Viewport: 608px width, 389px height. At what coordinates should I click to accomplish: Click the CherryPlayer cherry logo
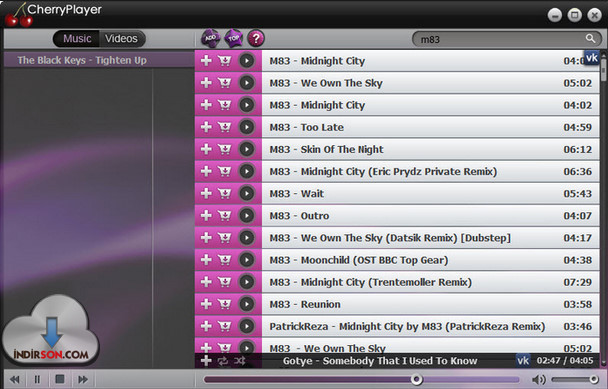[x=18, y=16]
